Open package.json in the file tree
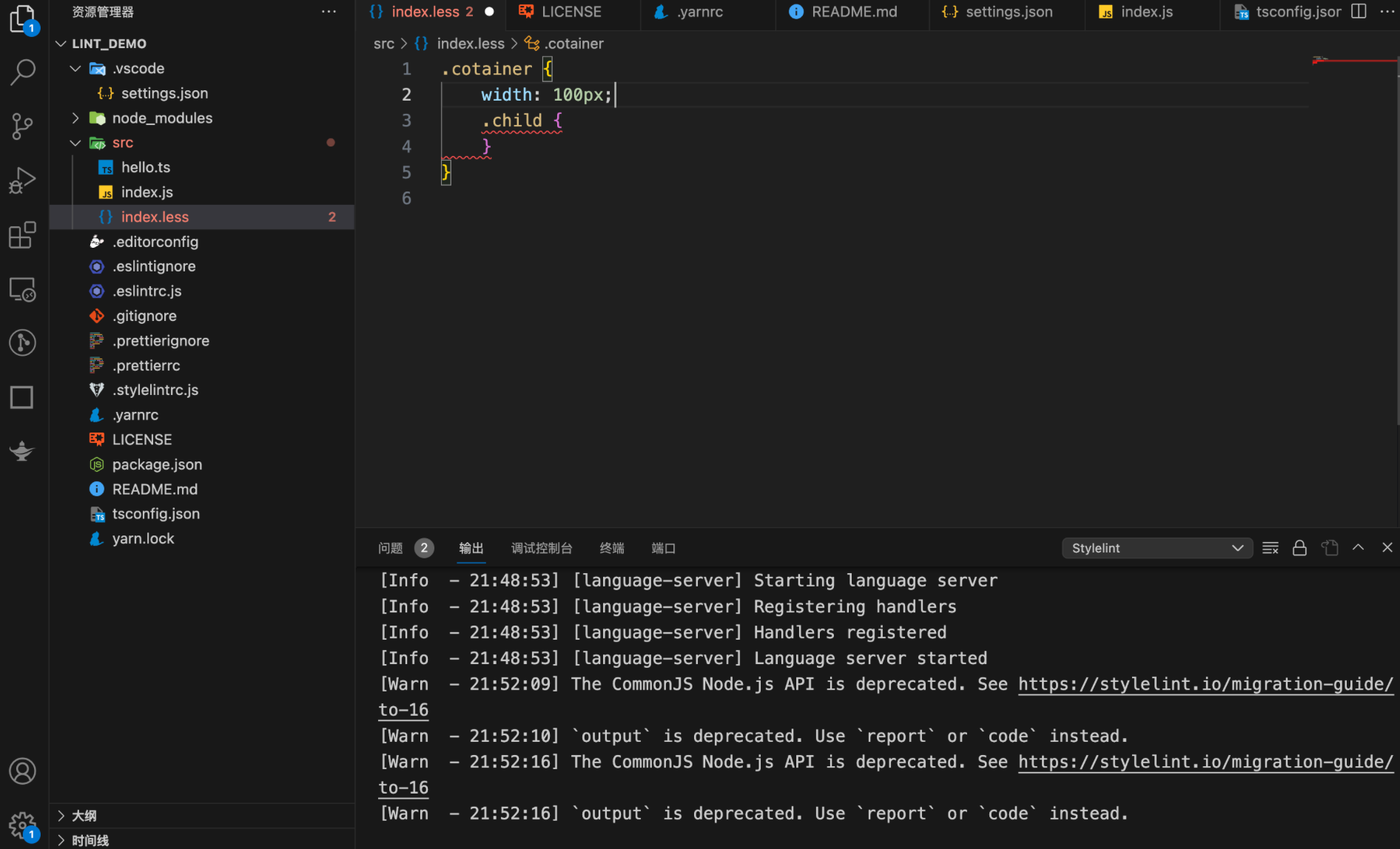This screenshot has width=1400, height=849. pyautogui.click(x=202, y=464)
